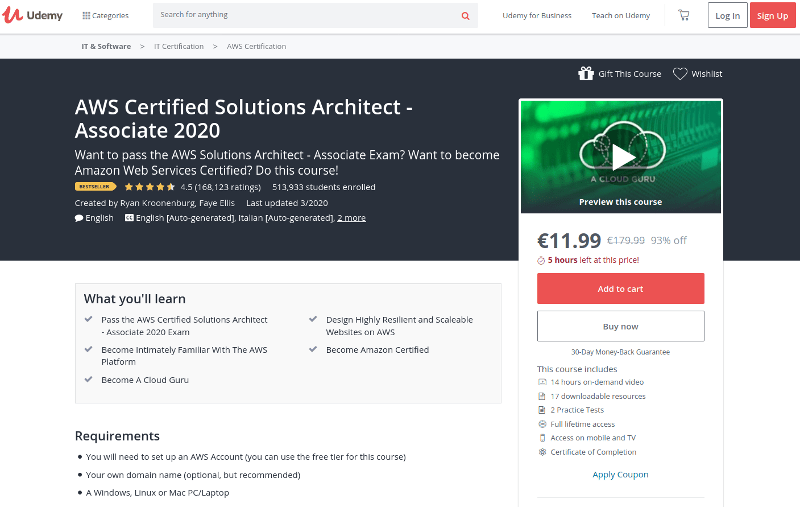Click the mobile and TV access icon
The image size is (800, 507).
click(x=542, y=438)
